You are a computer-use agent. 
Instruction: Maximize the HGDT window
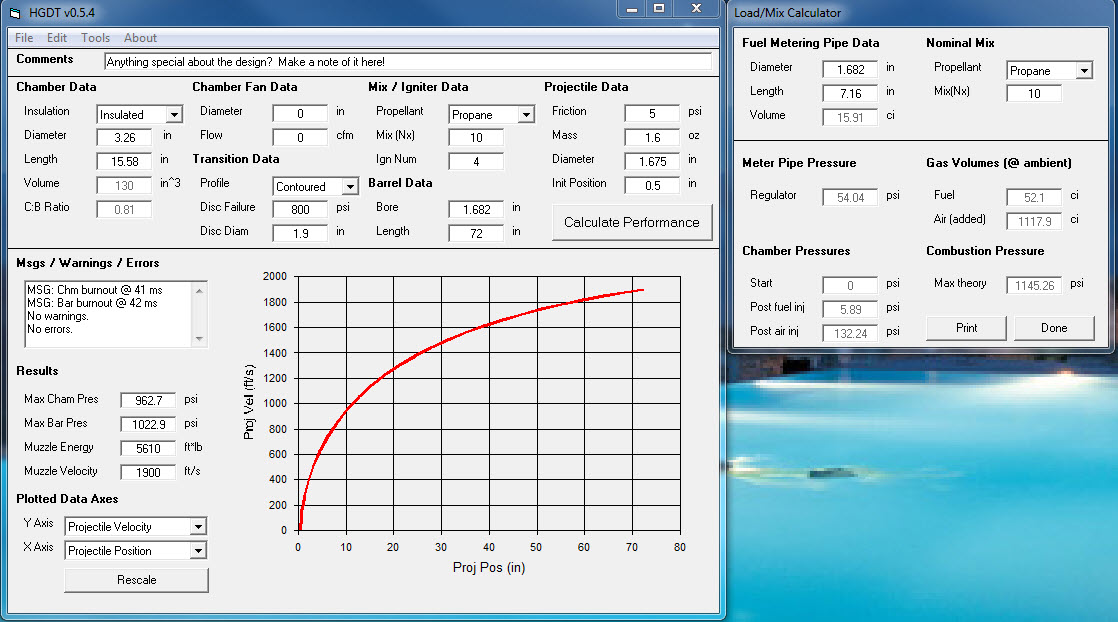pyautogui.click(x=659, y=8)
